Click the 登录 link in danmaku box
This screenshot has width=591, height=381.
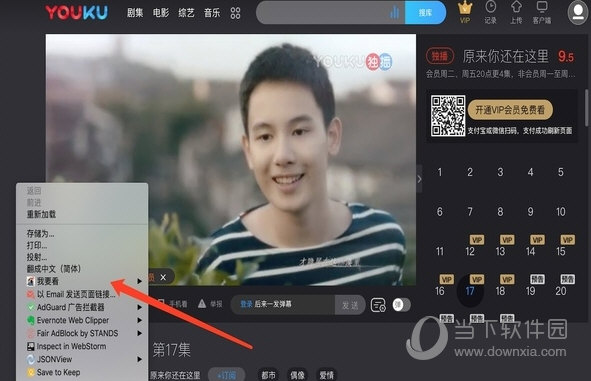[246, 304]
